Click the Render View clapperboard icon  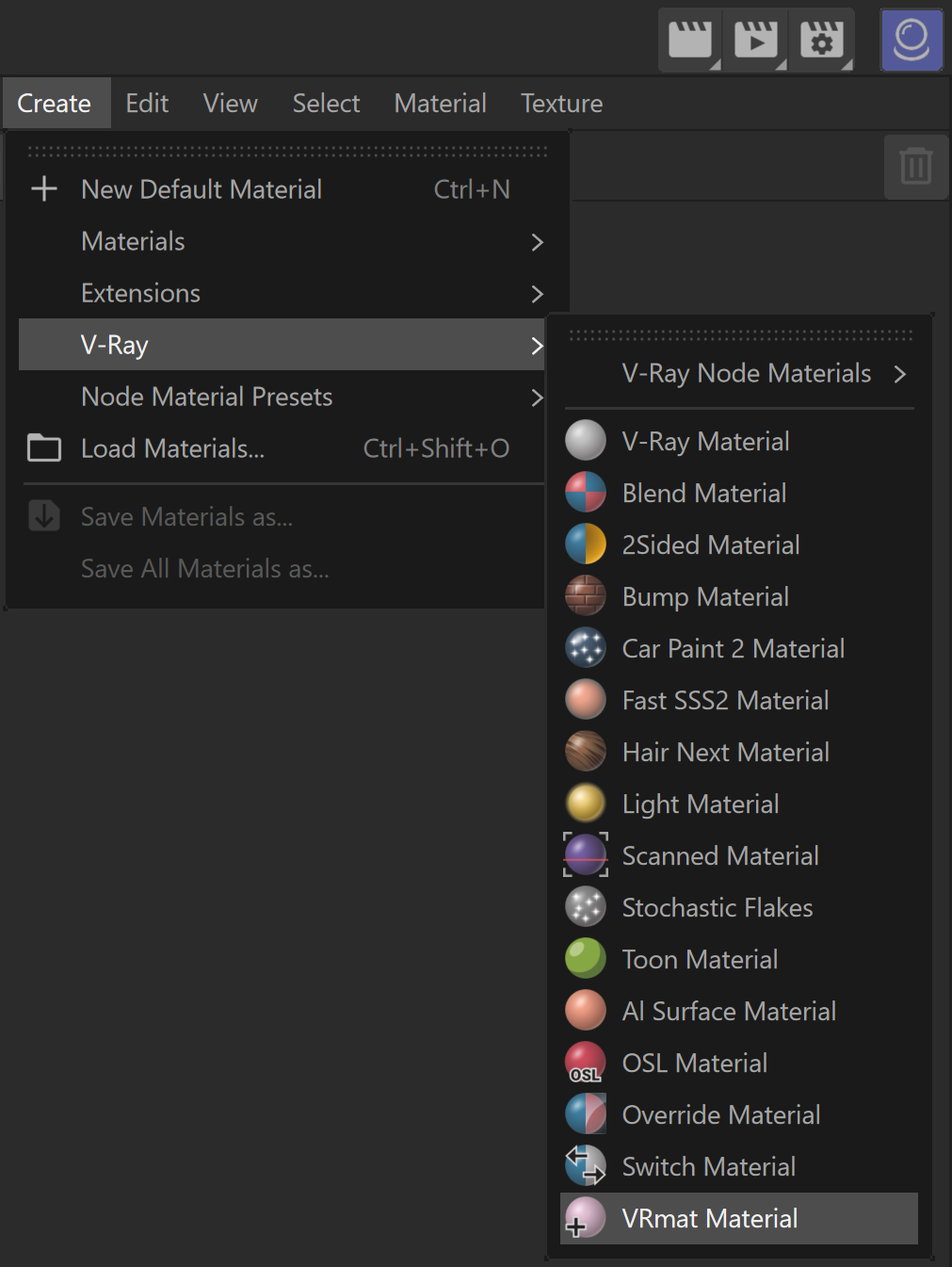[x=690, y=40]
